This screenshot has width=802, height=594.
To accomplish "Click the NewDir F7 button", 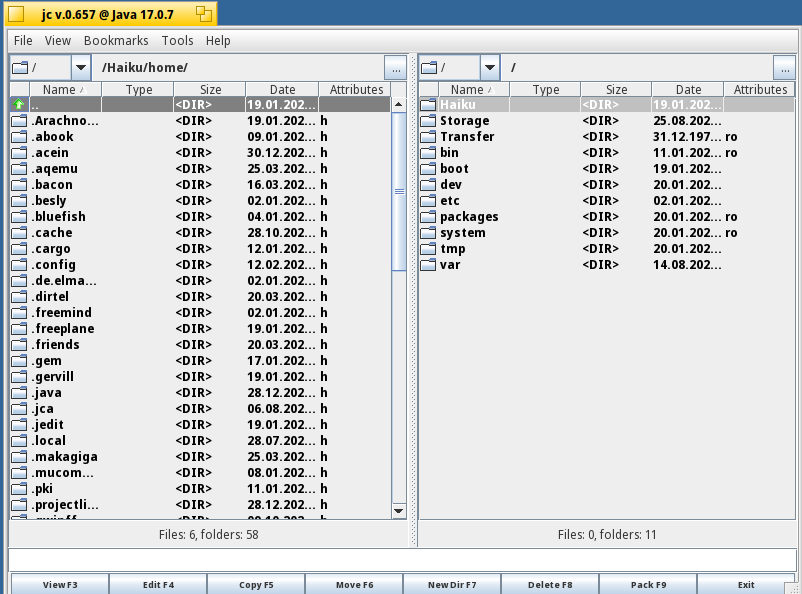I will pos(452,584).
